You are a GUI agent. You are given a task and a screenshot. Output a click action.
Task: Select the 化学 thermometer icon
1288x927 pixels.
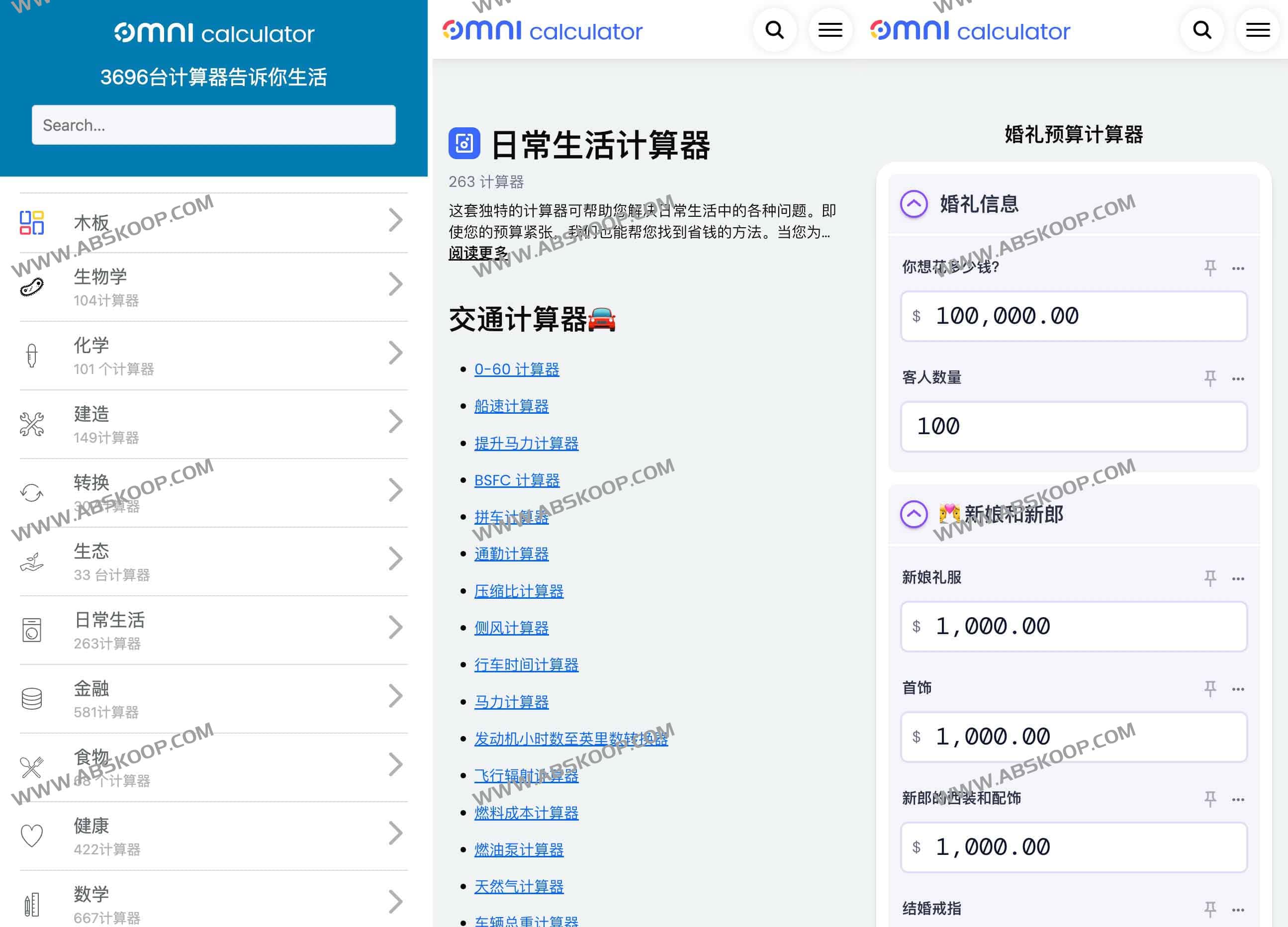pyautogui.click(x=32, y=355)
